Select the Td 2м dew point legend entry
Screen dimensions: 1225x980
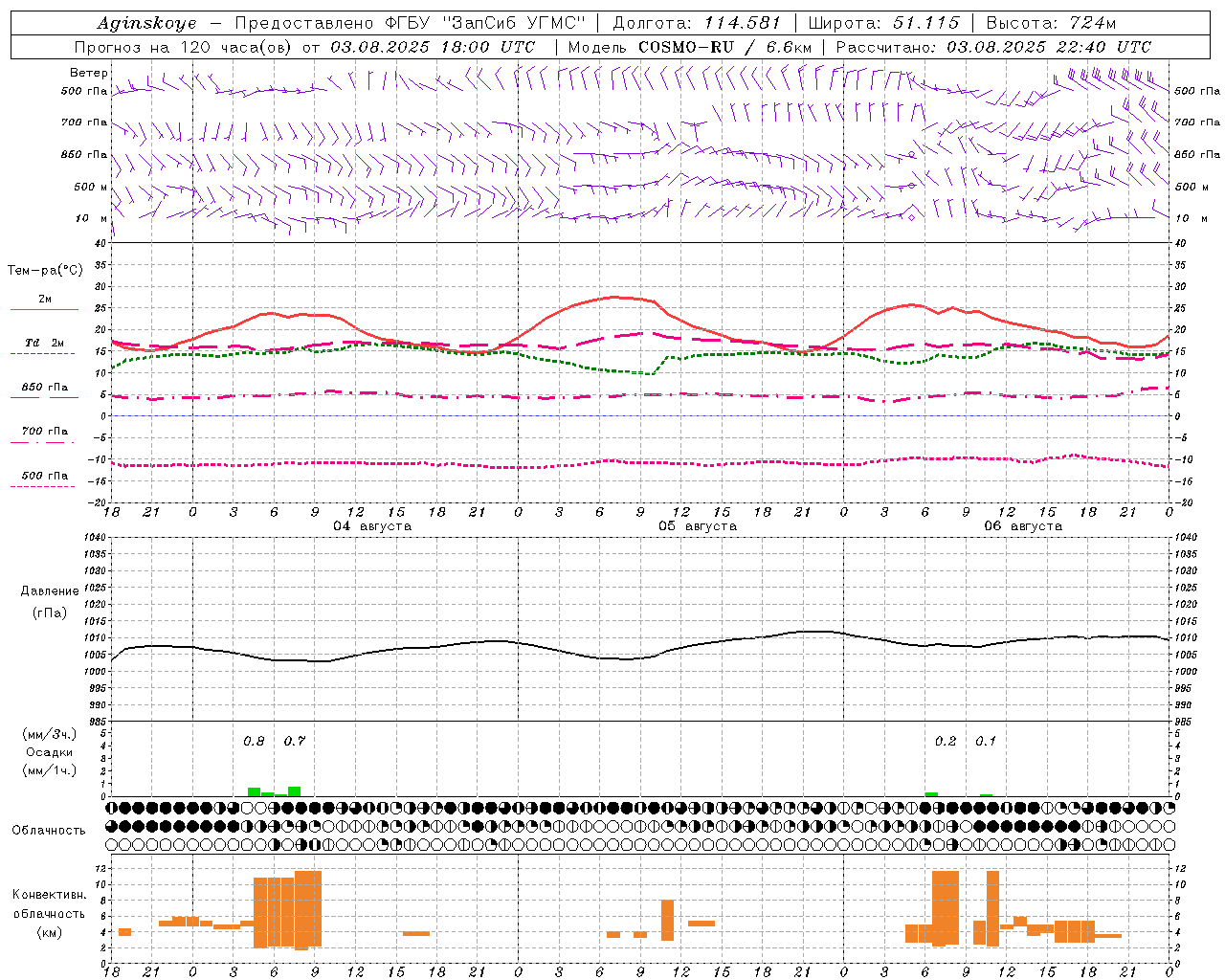[x=44, y=343]
